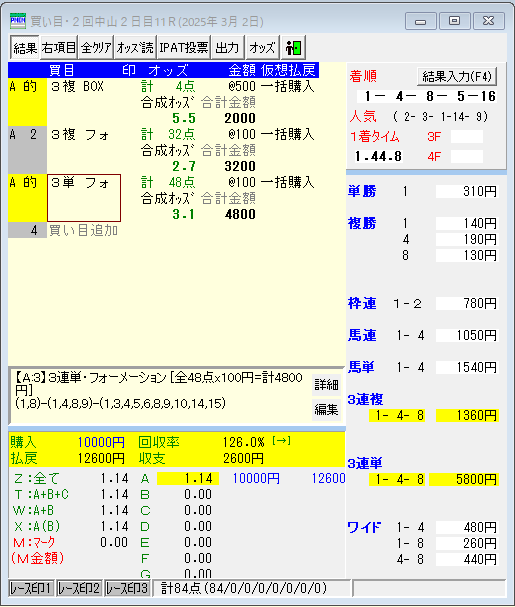Click the 合成オッズ value 5.5
This screenshot has height=607, width=515.
pyautogui.click(x=184, y=118)
